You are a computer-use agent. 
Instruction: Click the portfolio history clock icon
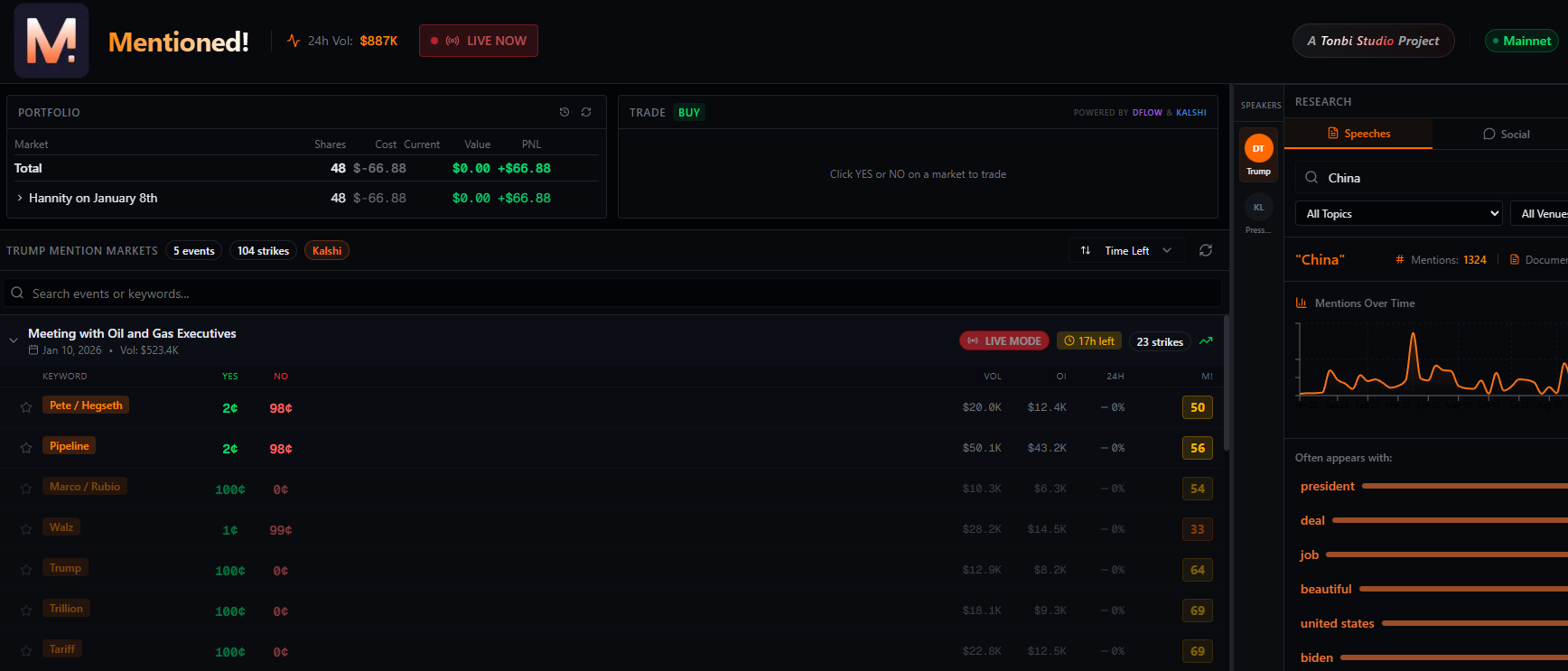[x=565, y=112]
